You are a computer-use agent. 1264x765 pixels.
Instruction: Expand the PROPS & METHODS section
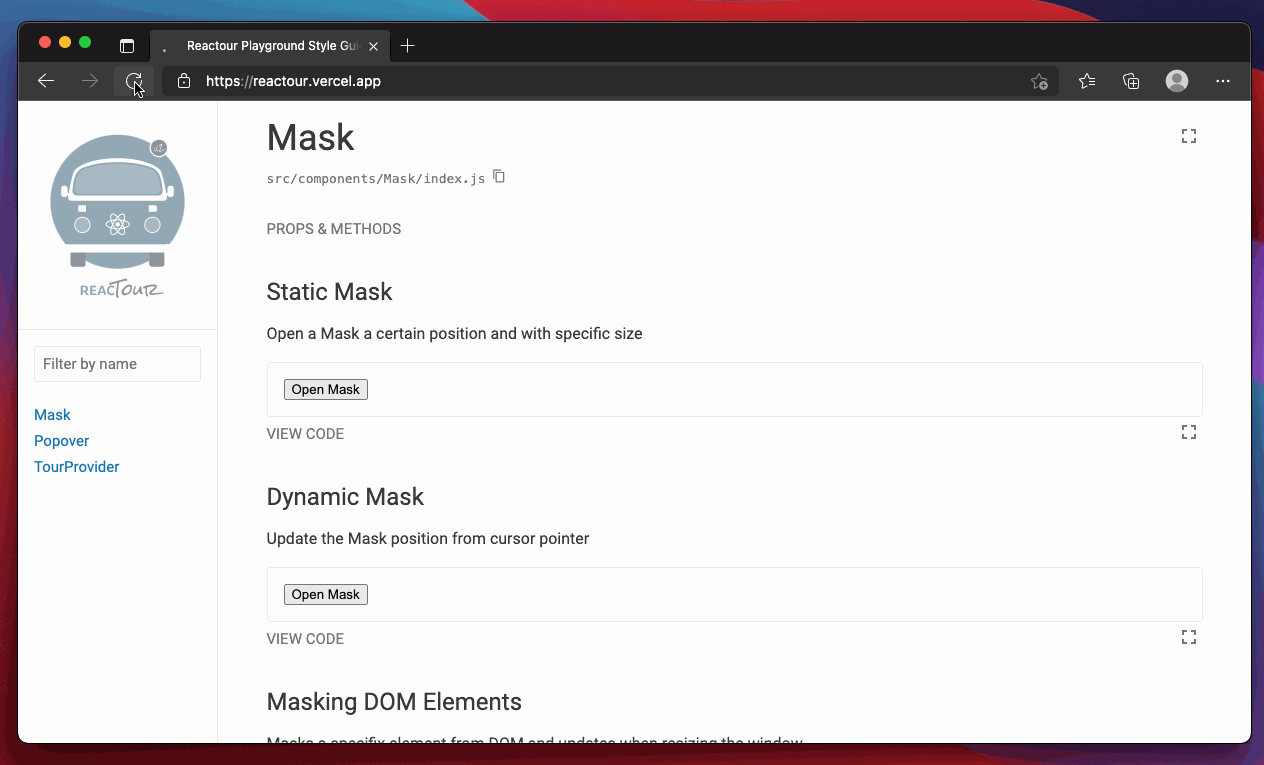(334, 229)
